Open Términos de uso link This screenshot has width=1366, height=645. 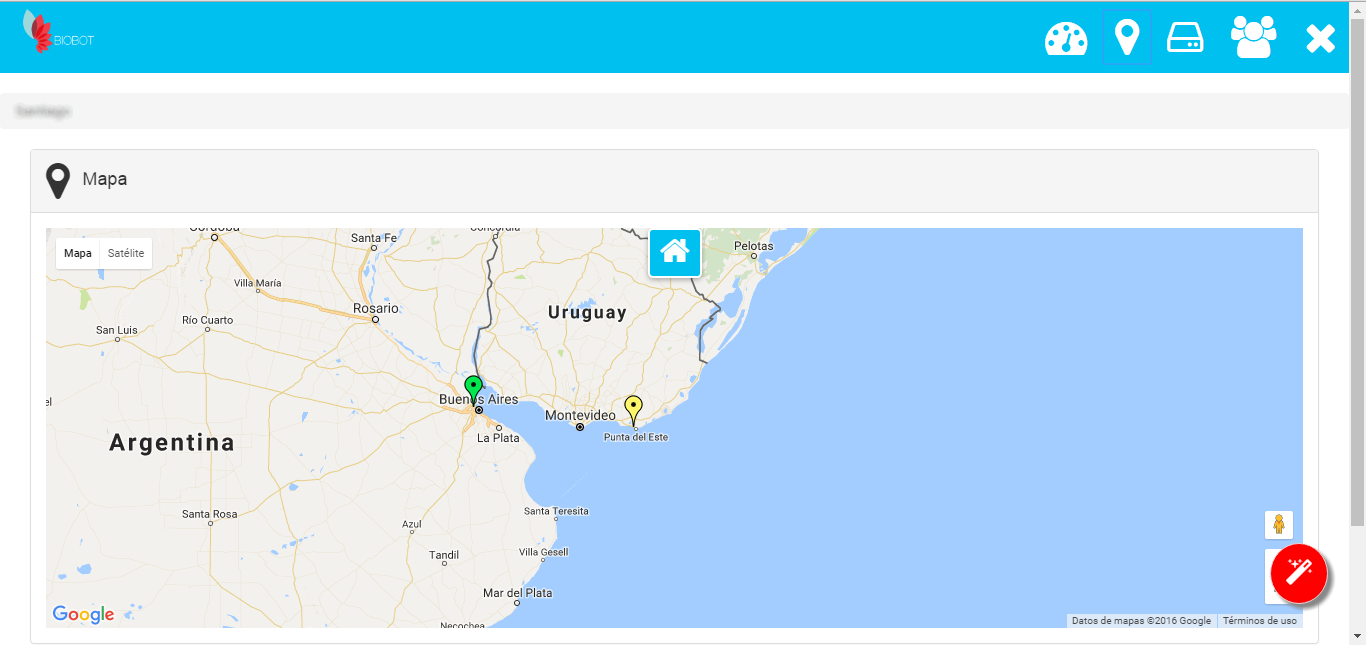pyautogui.click(x=1259, y=621)
